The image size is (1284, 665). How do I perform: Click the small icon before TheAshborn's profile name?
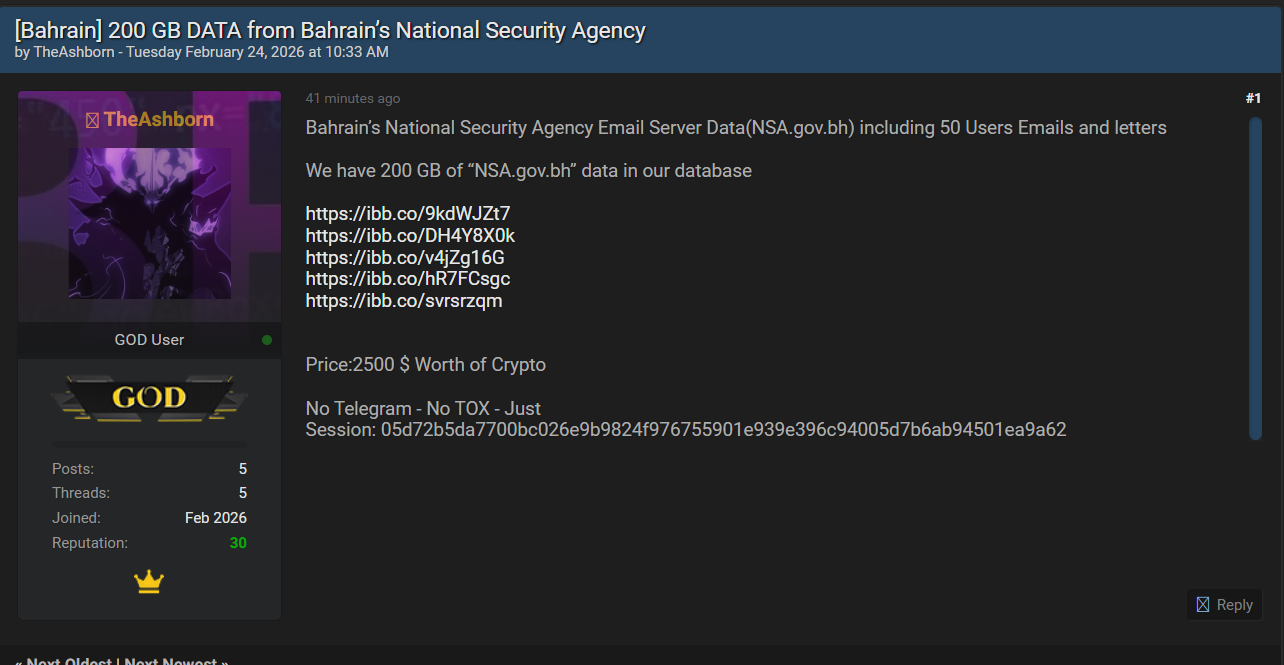click(92, 120)
